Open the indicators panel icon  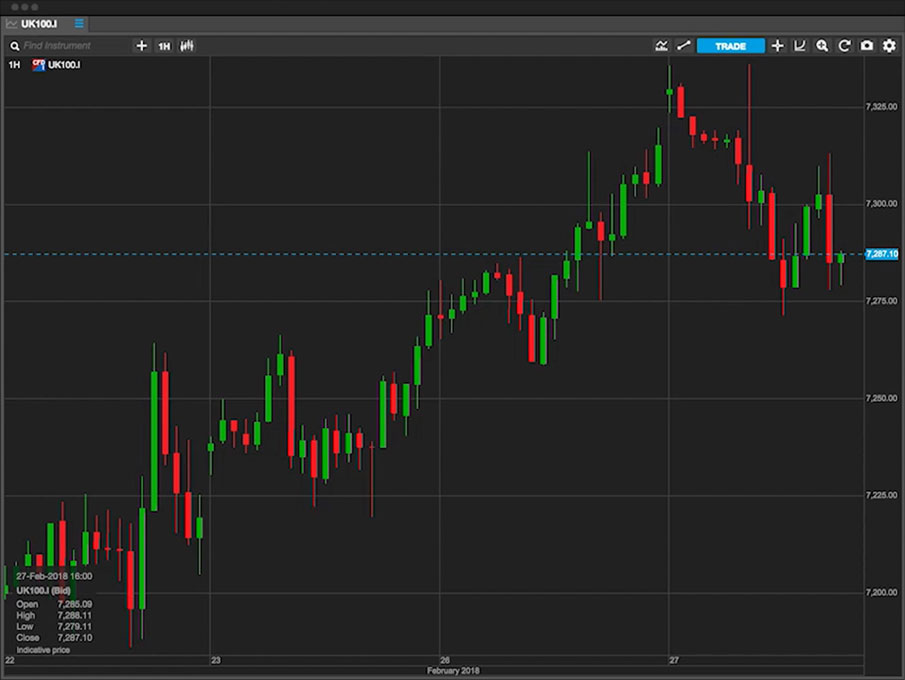800,45
